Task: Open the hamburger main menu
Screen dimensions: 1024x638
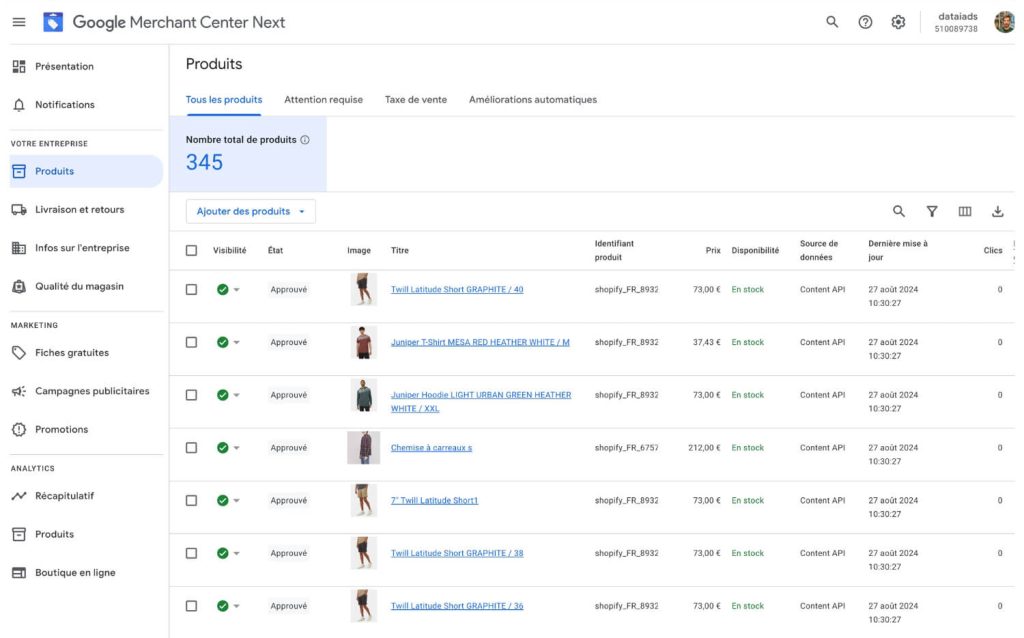Action: (x=19, y=22)
